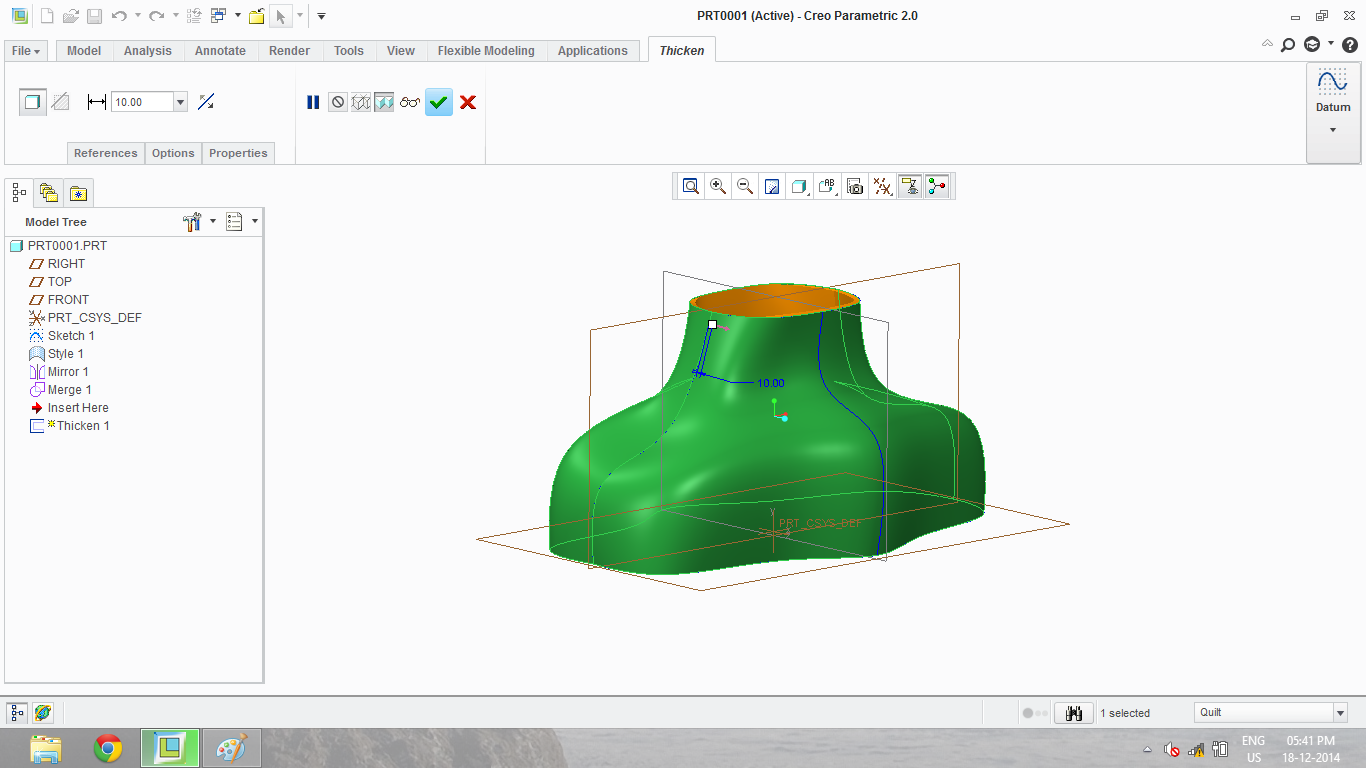This screenshot has width=1366, height=768.
Task: Click the glasses verify preview icon
Action: pos(410,102)
